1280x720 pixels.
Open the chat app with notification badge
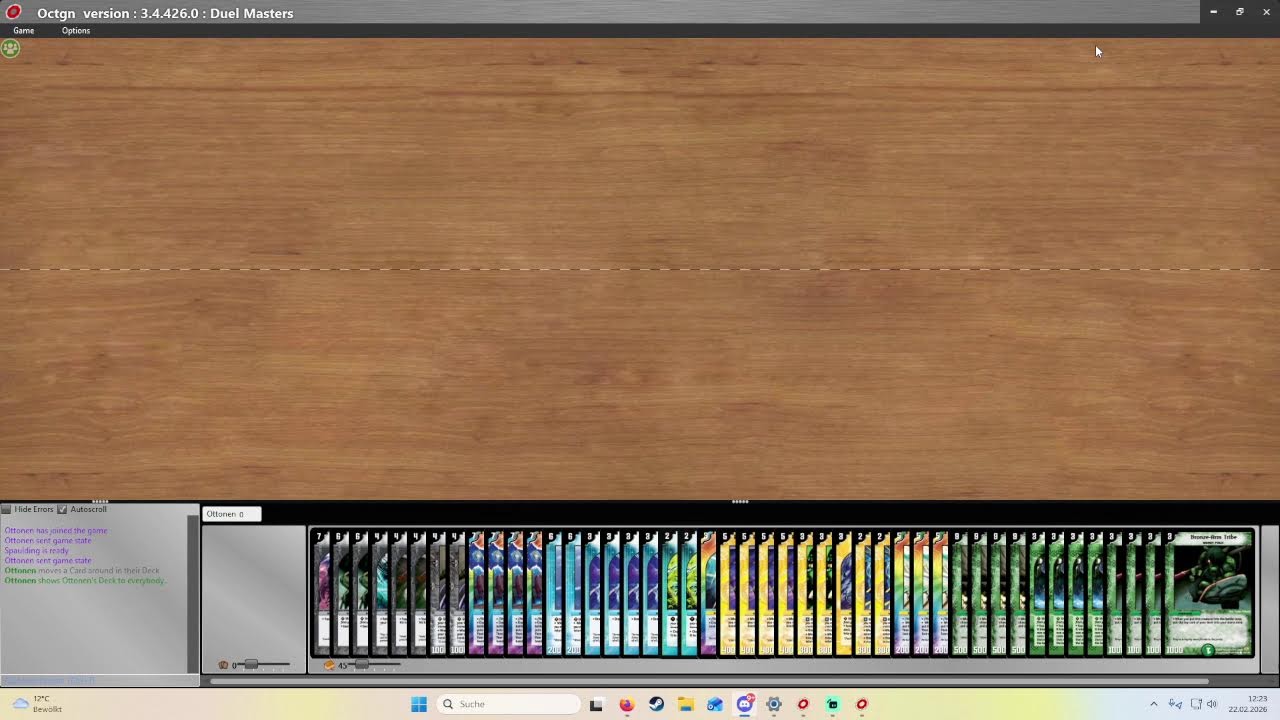point(745,704)
